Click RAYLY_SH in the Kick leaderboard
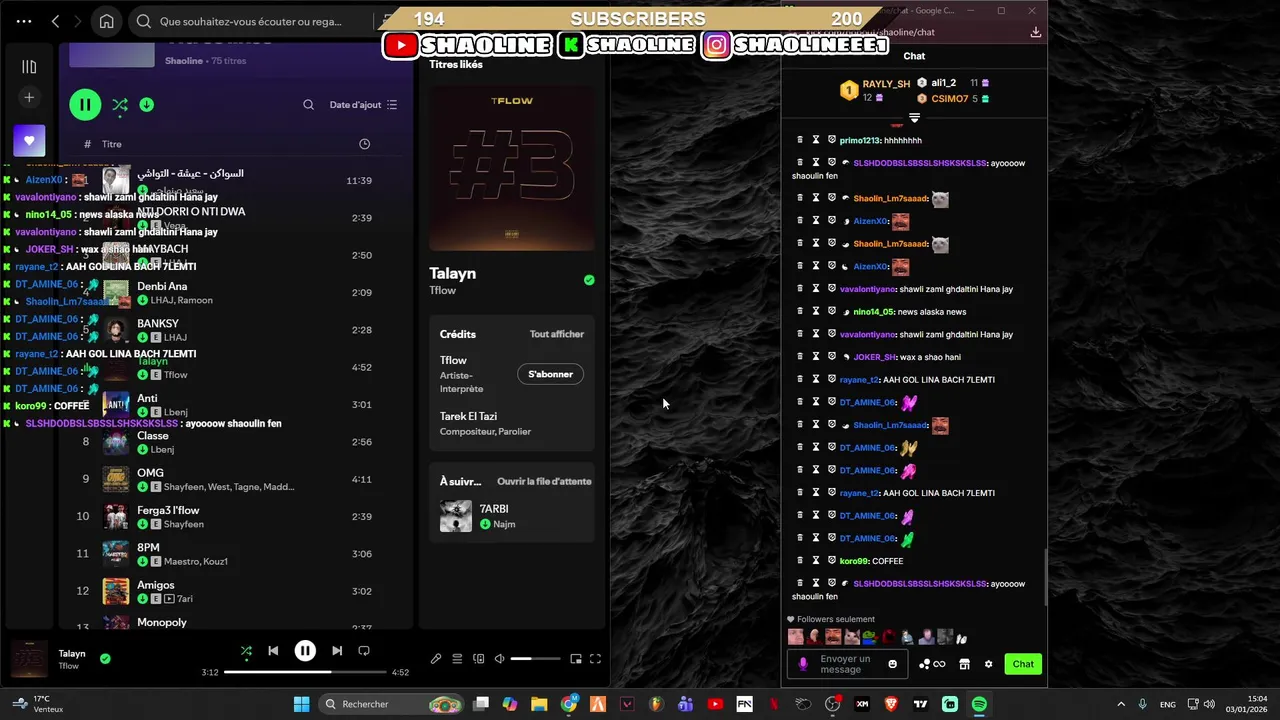The width and height of the screenshot is (1280, 720). pos(886,84)
